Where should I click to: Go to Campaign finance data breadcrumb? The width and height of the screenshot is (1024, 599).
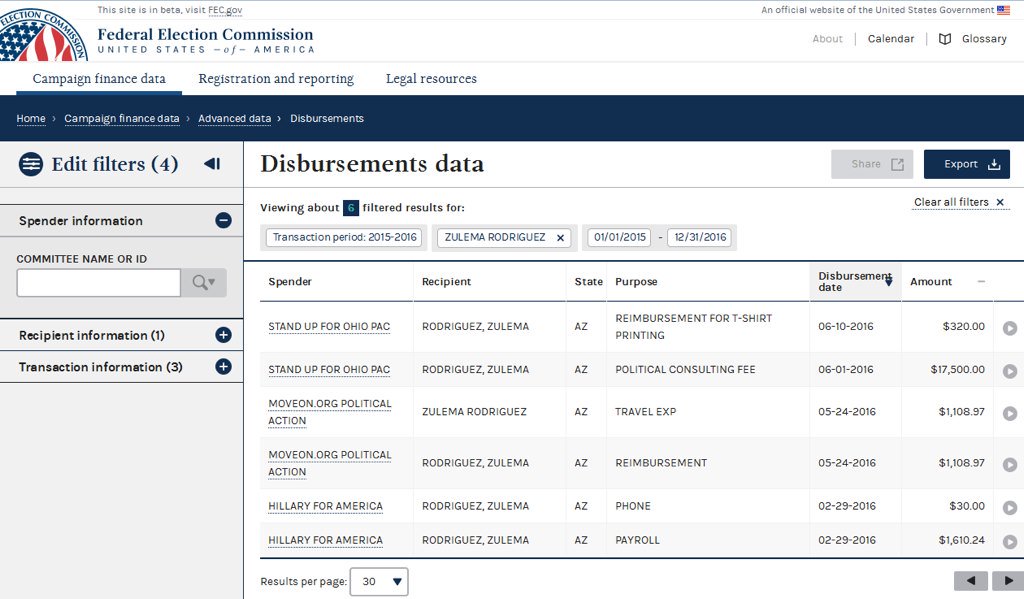tap(121, 119)
